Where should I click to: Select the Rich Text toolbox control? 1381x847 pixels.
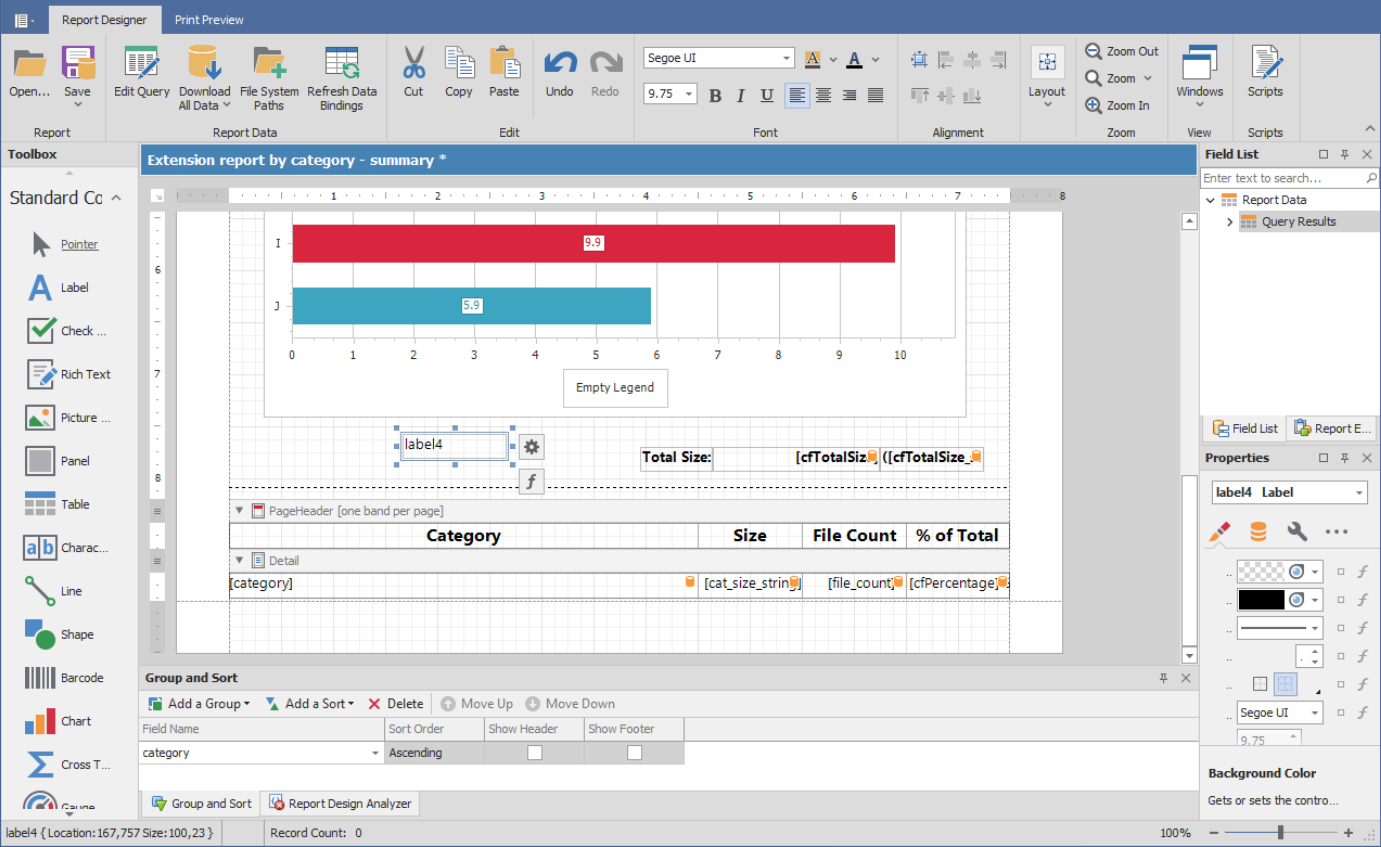[40, 374]
